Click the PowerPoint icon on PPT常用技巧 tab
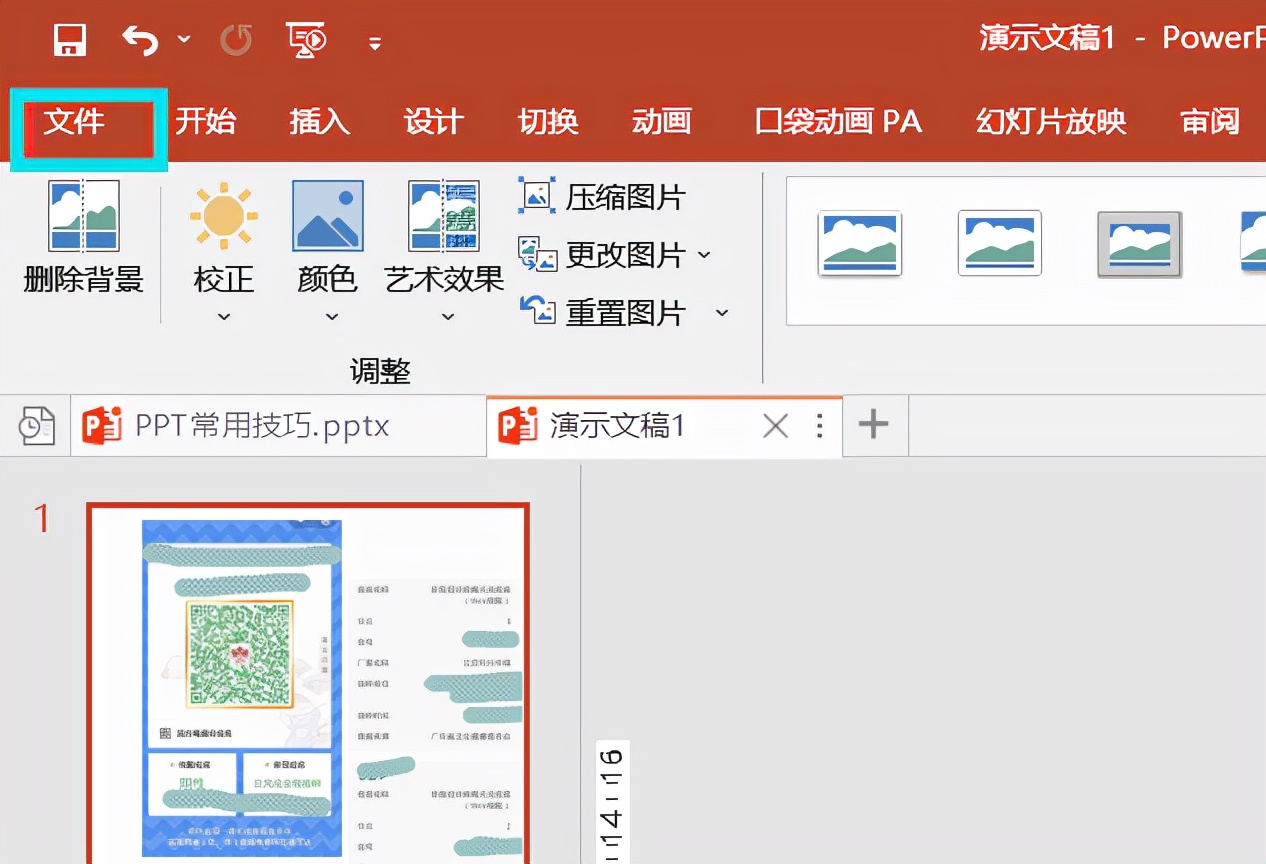This screenshot has width=1266, height=864. [102, 426]
